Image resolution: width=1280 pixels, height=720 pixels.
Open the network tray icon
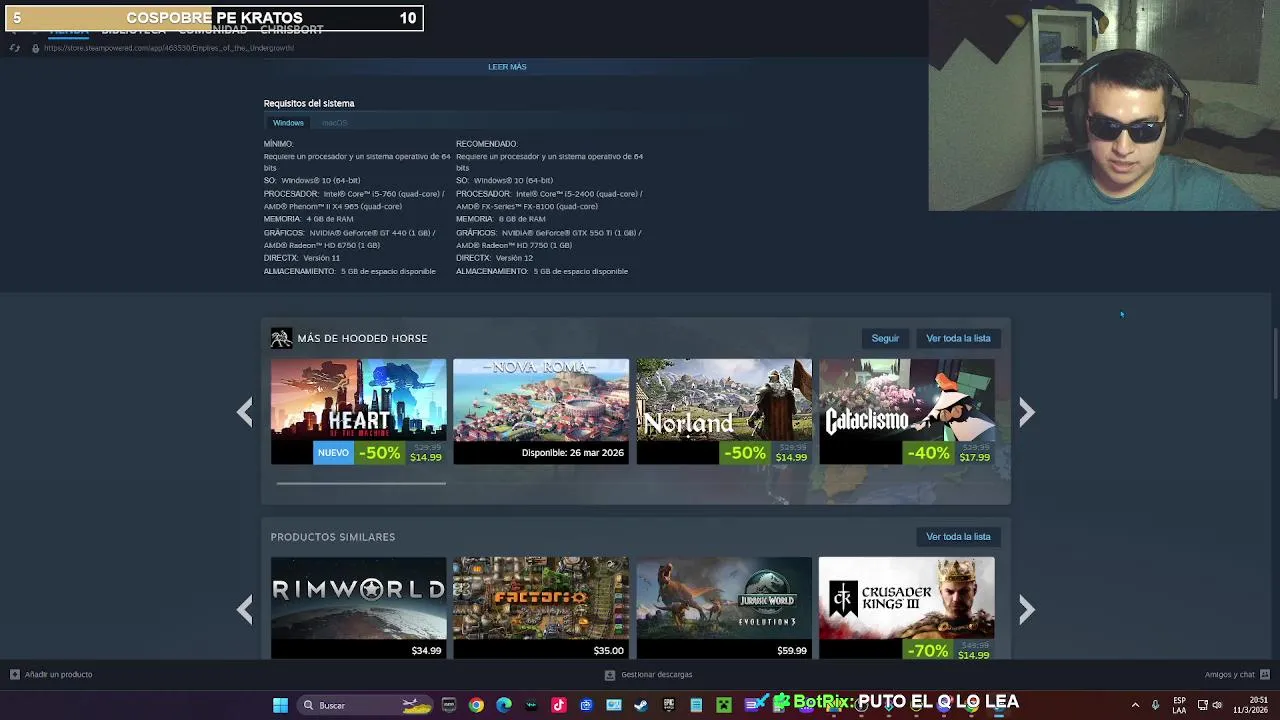click(1201, 705)
